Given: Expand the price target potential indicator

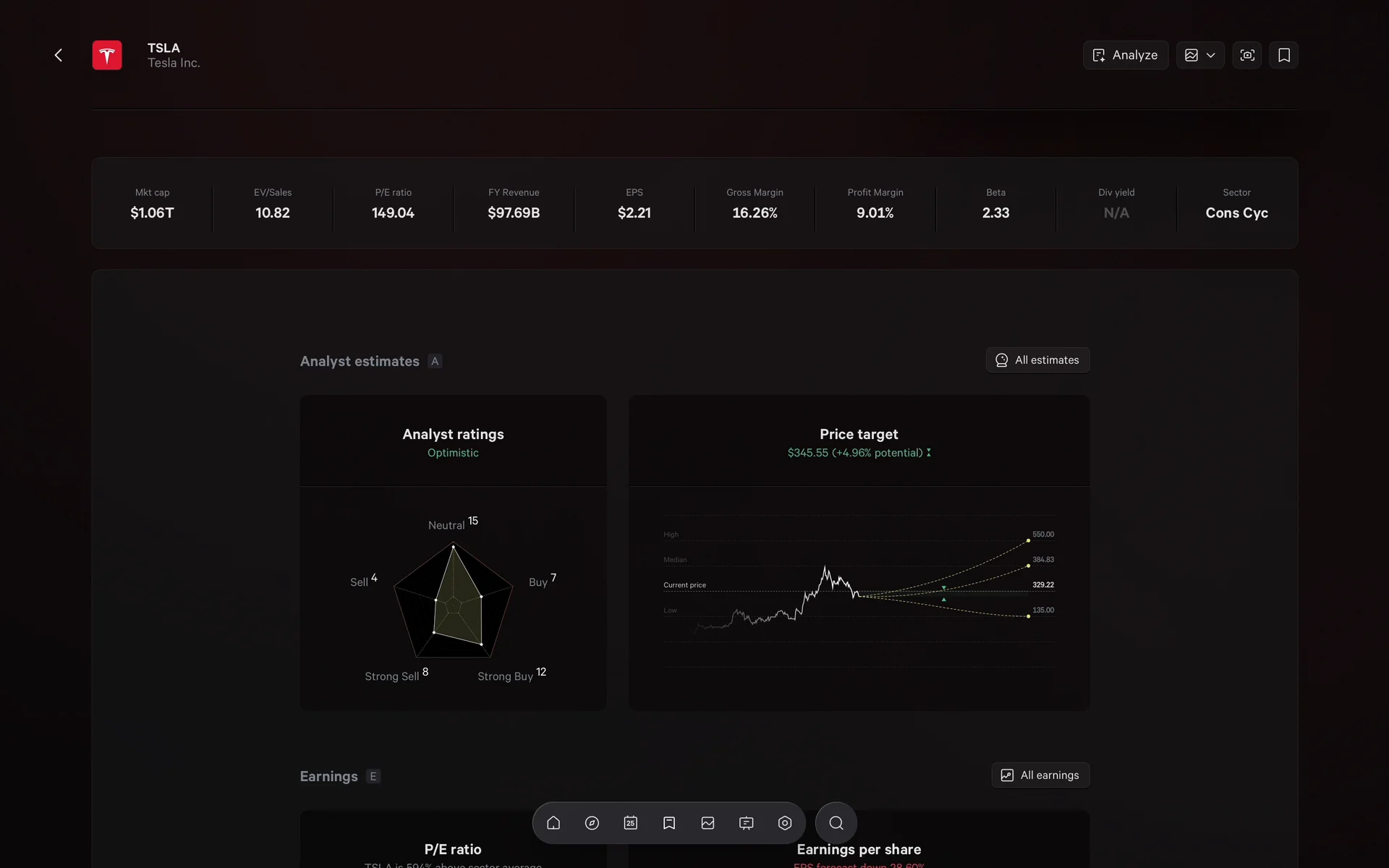Looking at the screenshot, I should (929, 453).
